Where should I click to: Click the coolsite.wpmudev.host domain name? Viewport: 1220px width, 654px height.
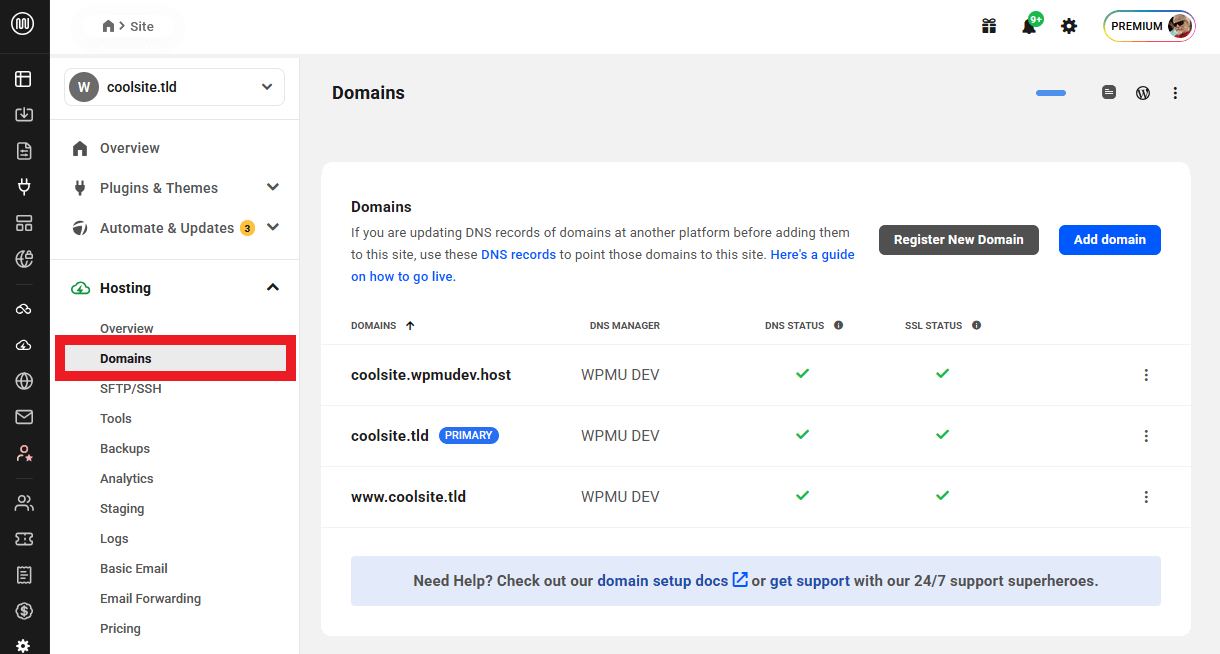(431, 375)
